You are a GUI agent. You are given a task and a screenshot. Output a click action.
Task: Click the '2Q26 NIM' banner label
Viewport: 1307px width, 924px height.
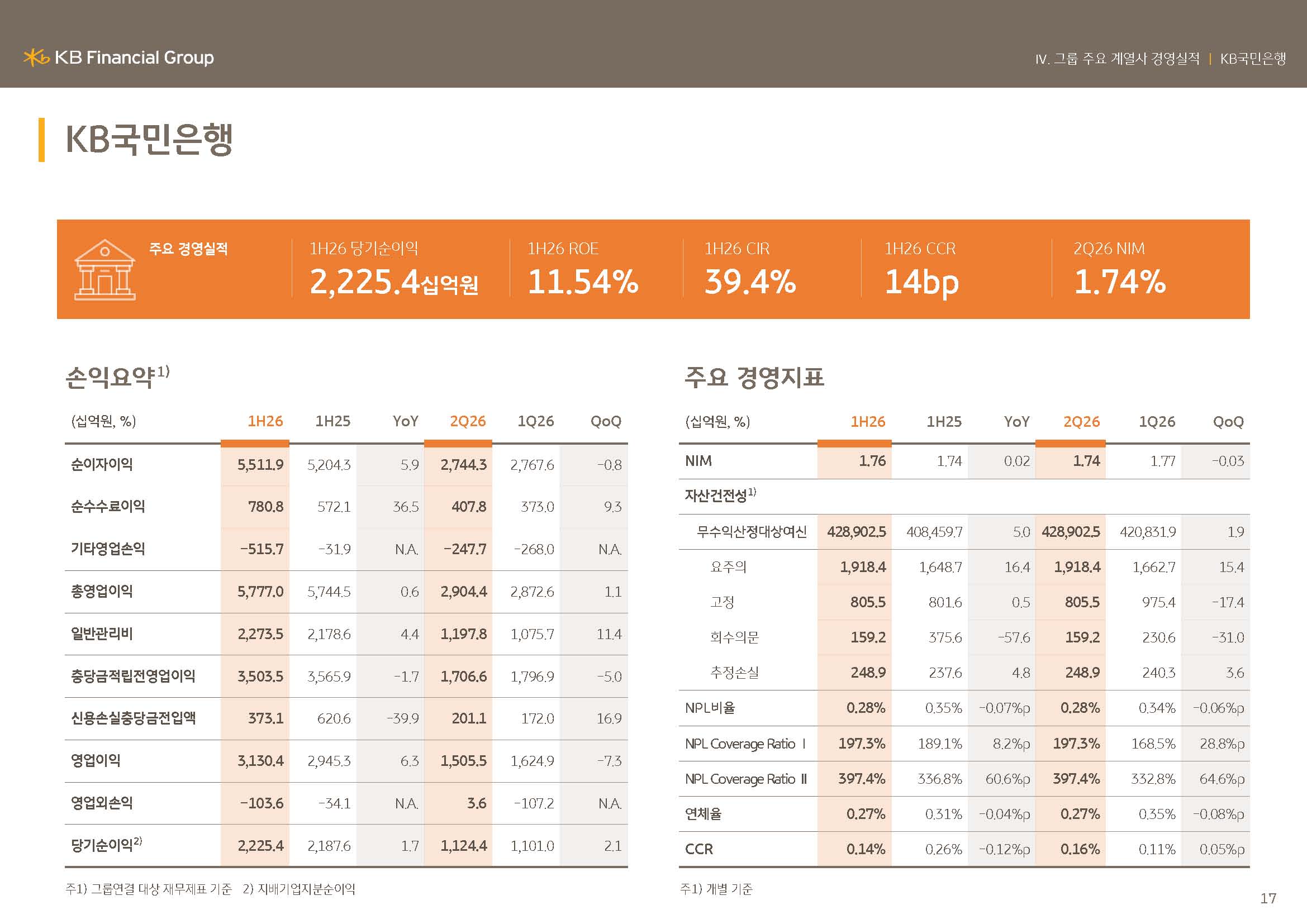click(x=1109, y=249)
